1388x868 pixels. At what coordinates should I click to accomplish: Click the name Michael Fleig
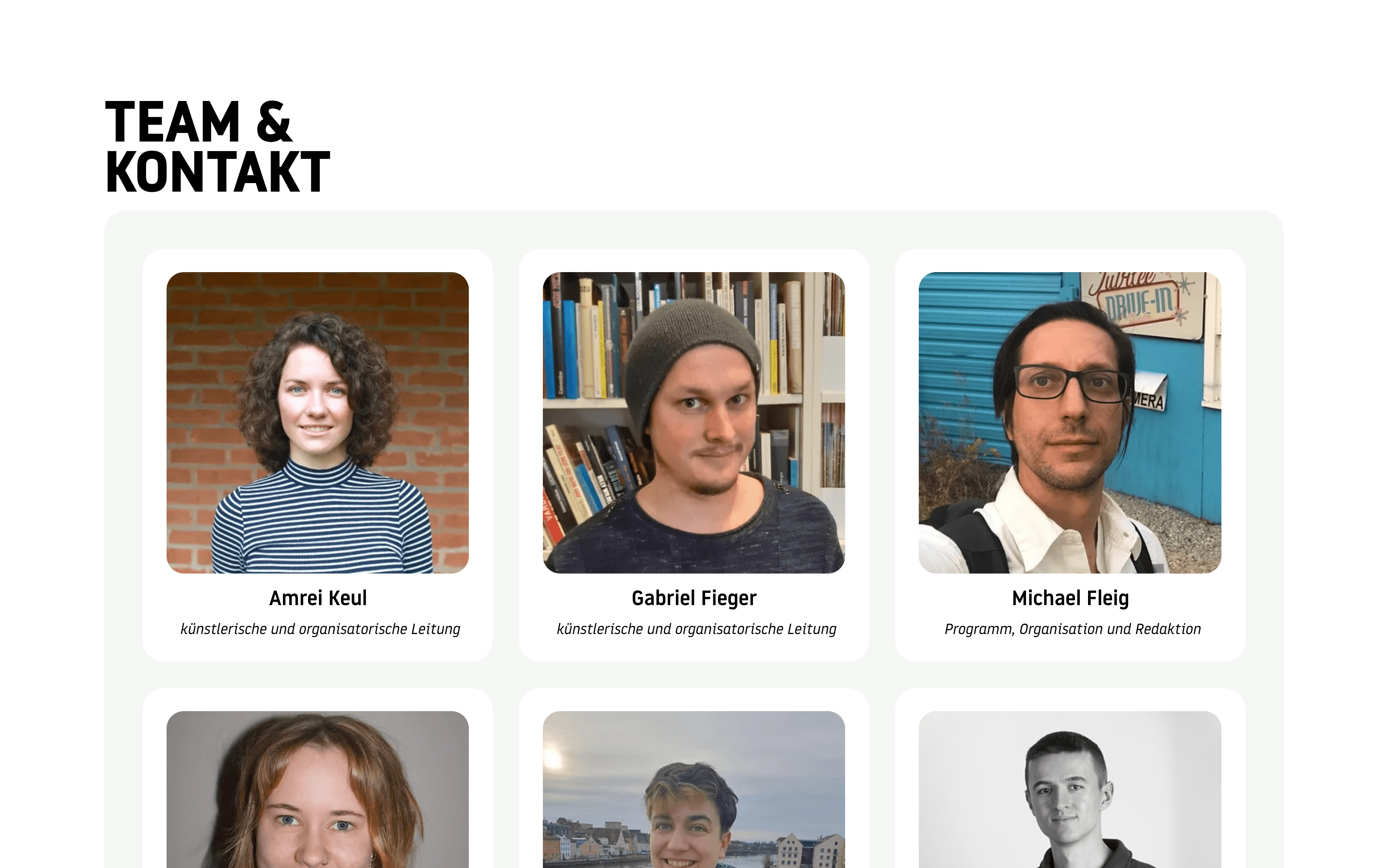click(1070, 599)
